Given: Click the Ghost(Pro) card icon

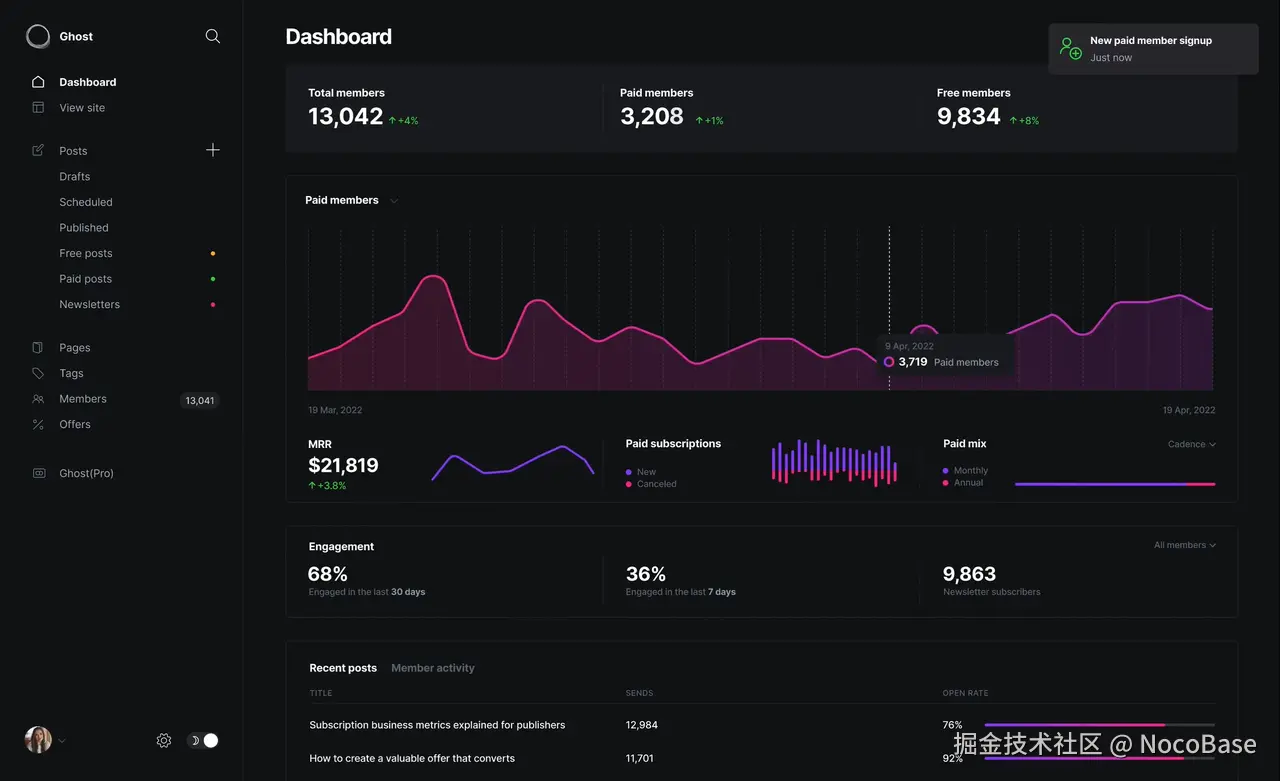Looking at the screenshot, I should point(39,473).
